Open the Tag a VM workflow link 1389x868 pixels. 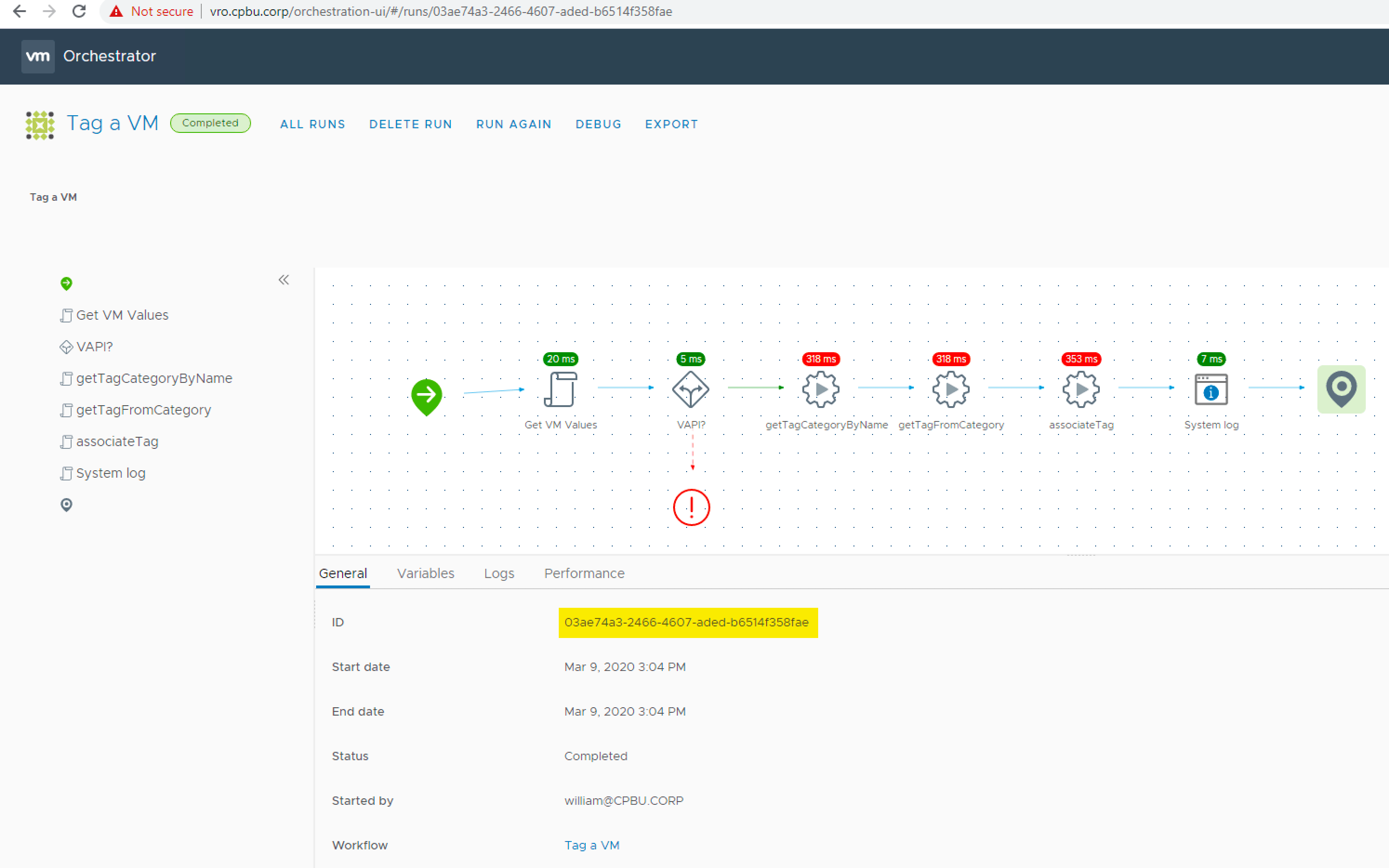[x=591, y=845]
